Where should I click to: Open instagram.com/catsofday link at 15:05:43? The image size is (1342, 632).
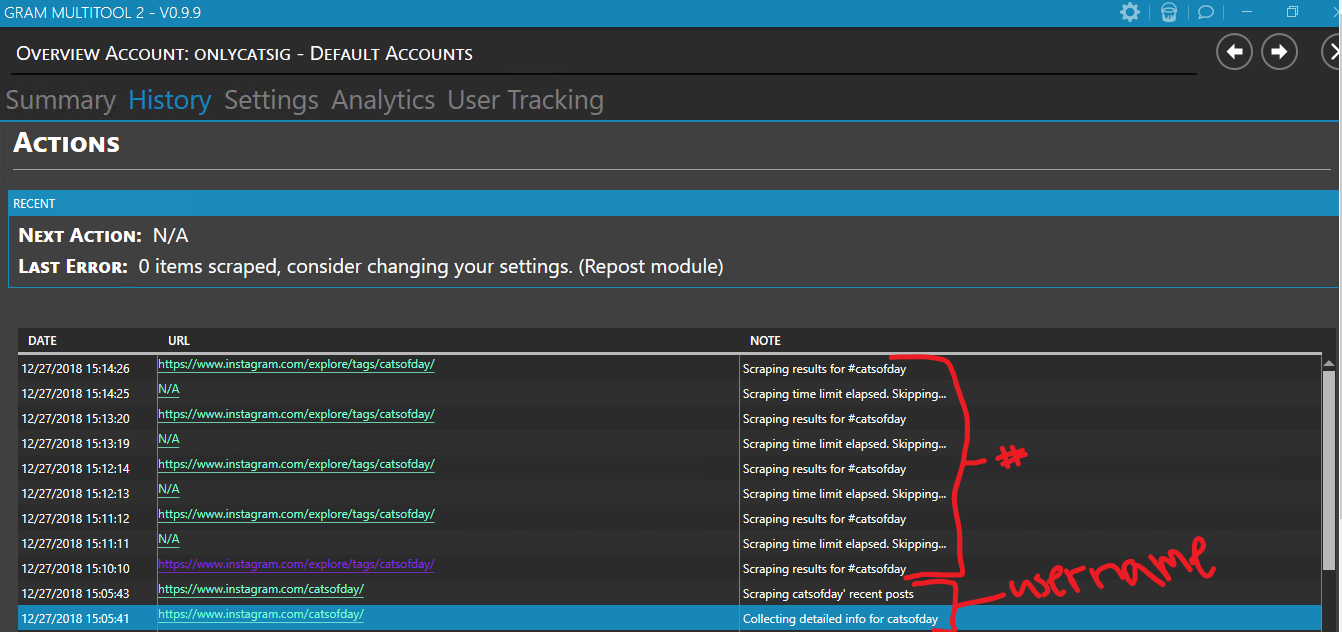point(261,590)
